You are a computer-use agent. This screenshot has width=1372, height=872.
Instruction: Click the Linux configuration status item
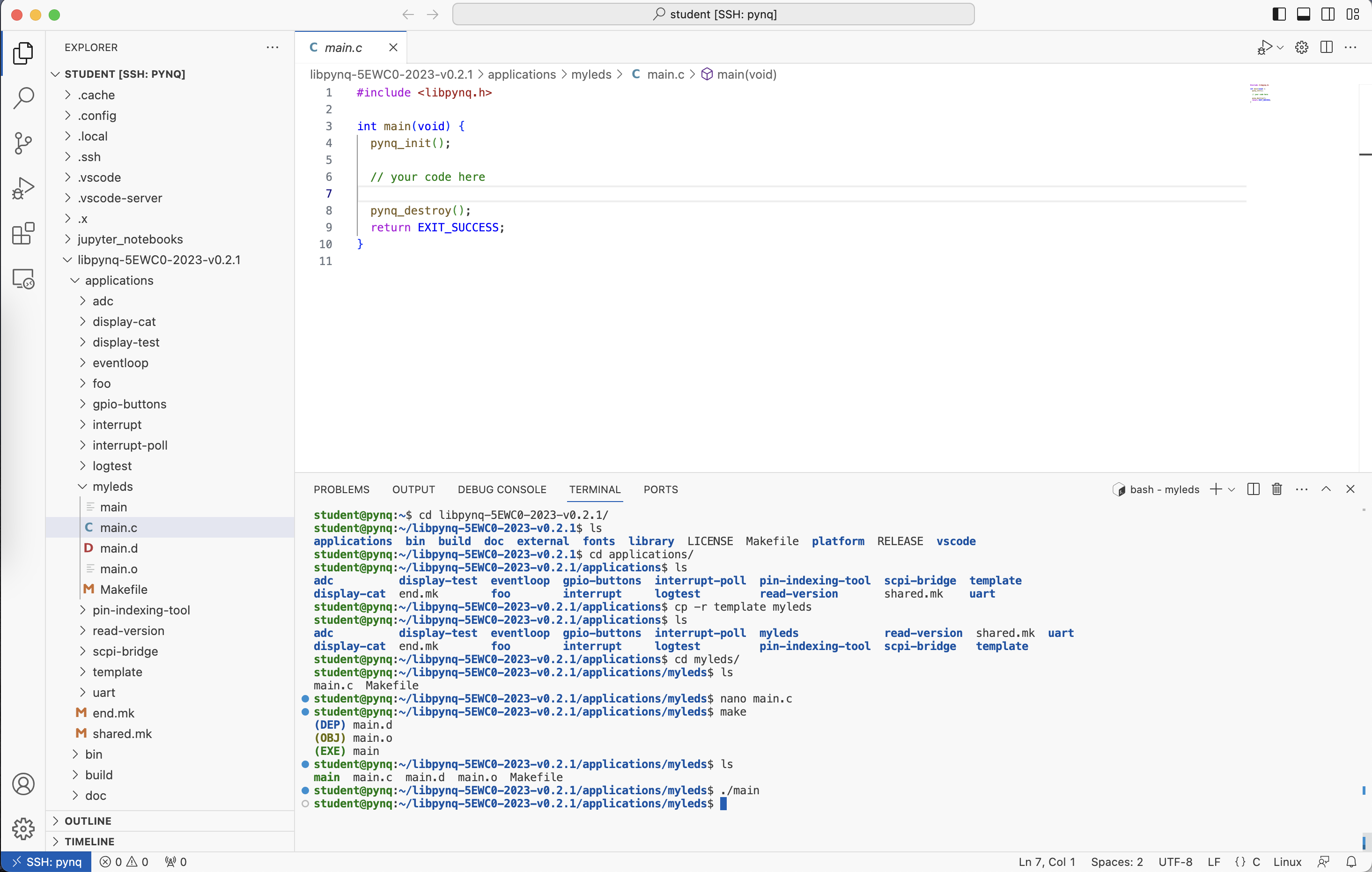click(1287, 862)
